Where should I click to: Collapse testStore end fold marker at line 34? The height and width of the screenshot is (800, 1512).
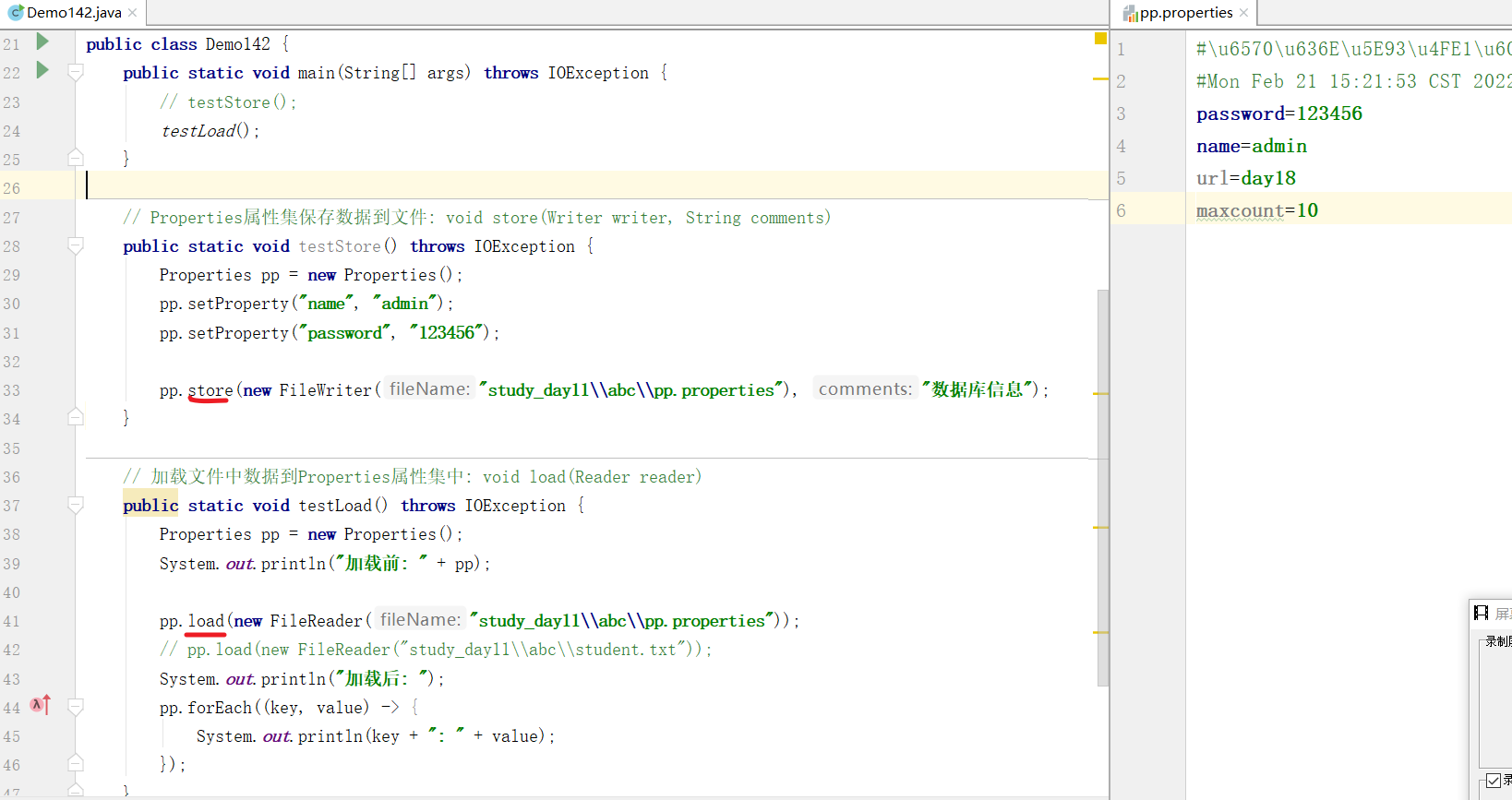76,417
